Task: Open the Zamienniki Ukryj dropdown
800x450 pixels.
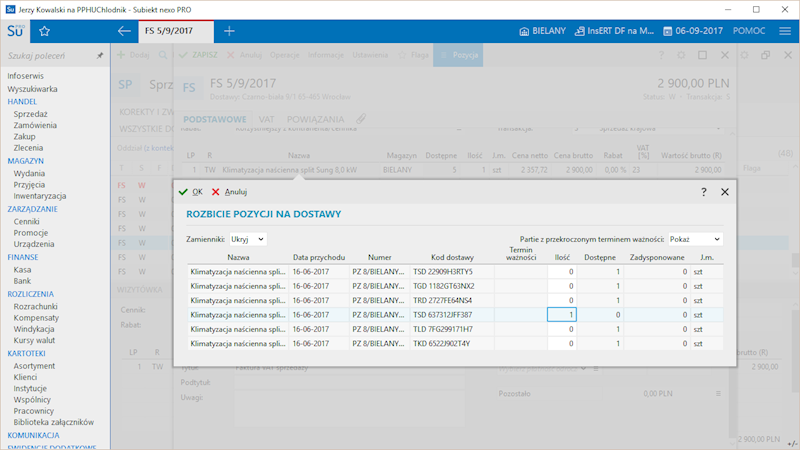Action: [247, 239]
